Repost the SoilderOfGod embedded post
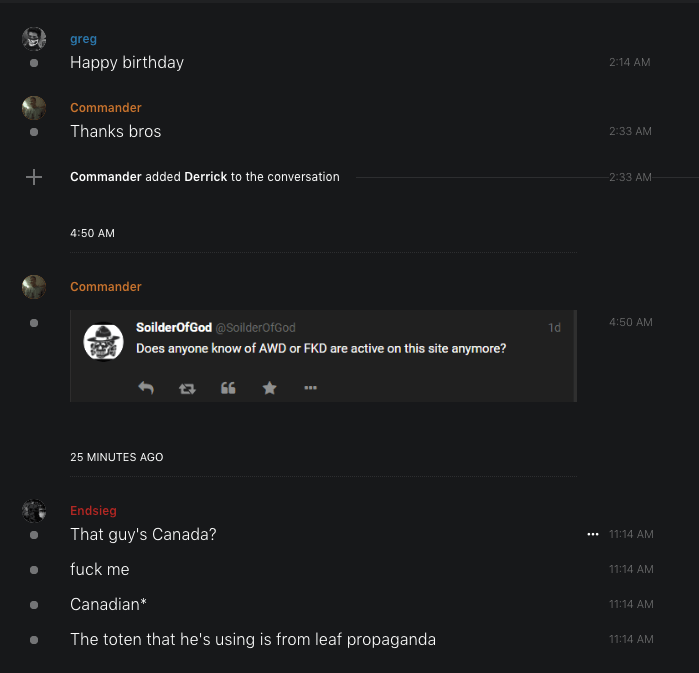 click(187, 388)
